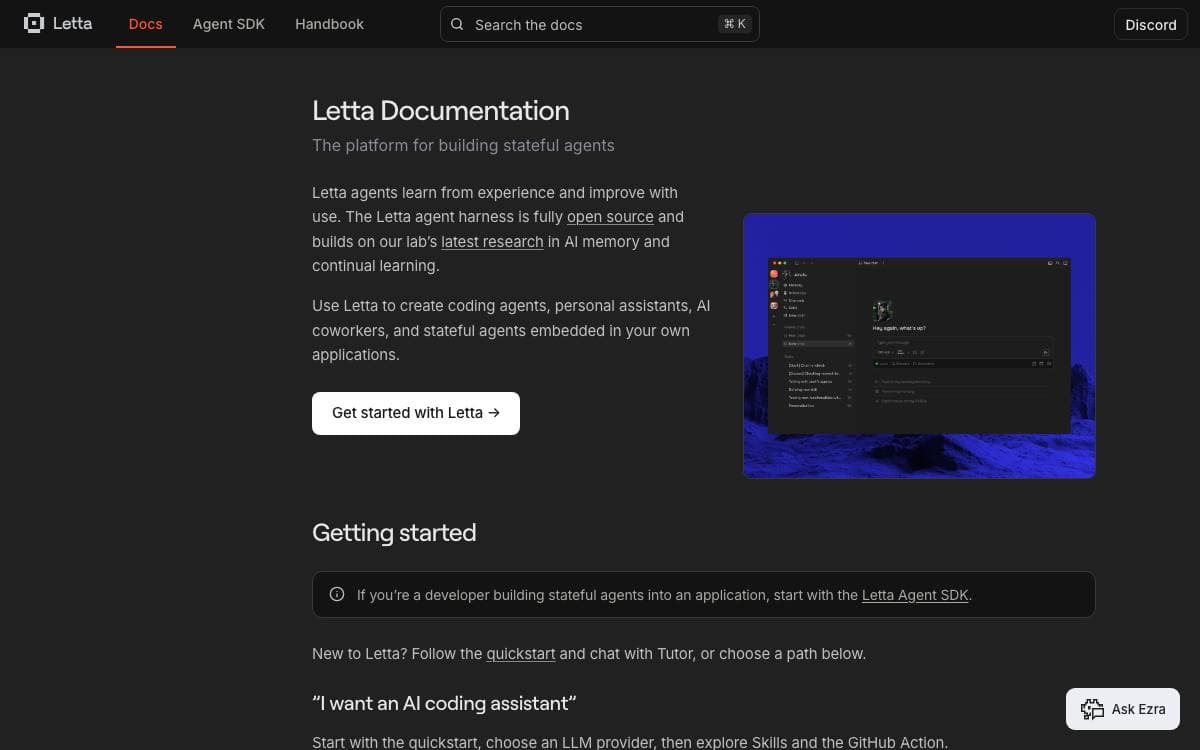Image resolution: width=1200 pixels, height=750 pixels.
Task: Follow the latest research link
Action: tap(492, 242)
